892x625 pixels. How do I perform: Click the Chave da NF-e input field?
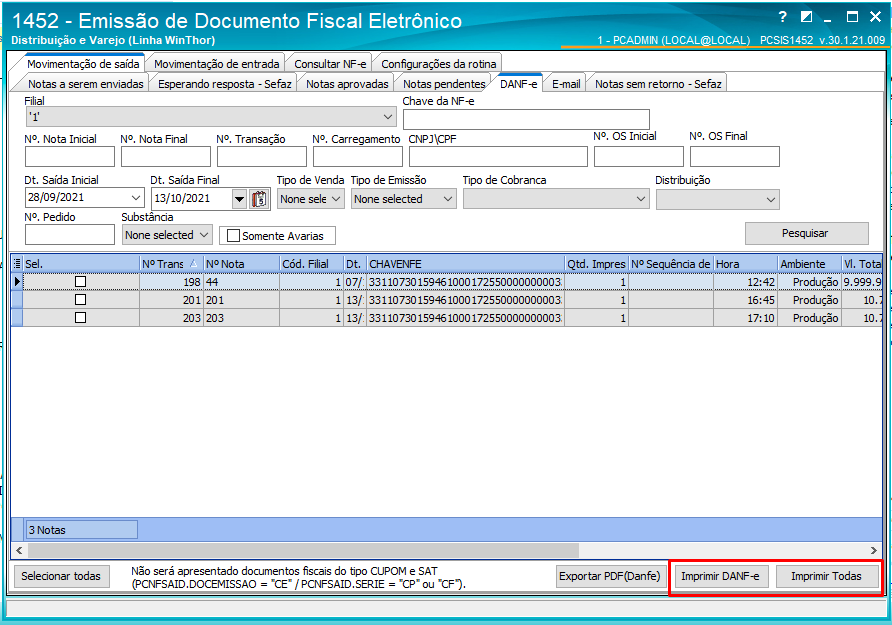click(x=526, y=119)
